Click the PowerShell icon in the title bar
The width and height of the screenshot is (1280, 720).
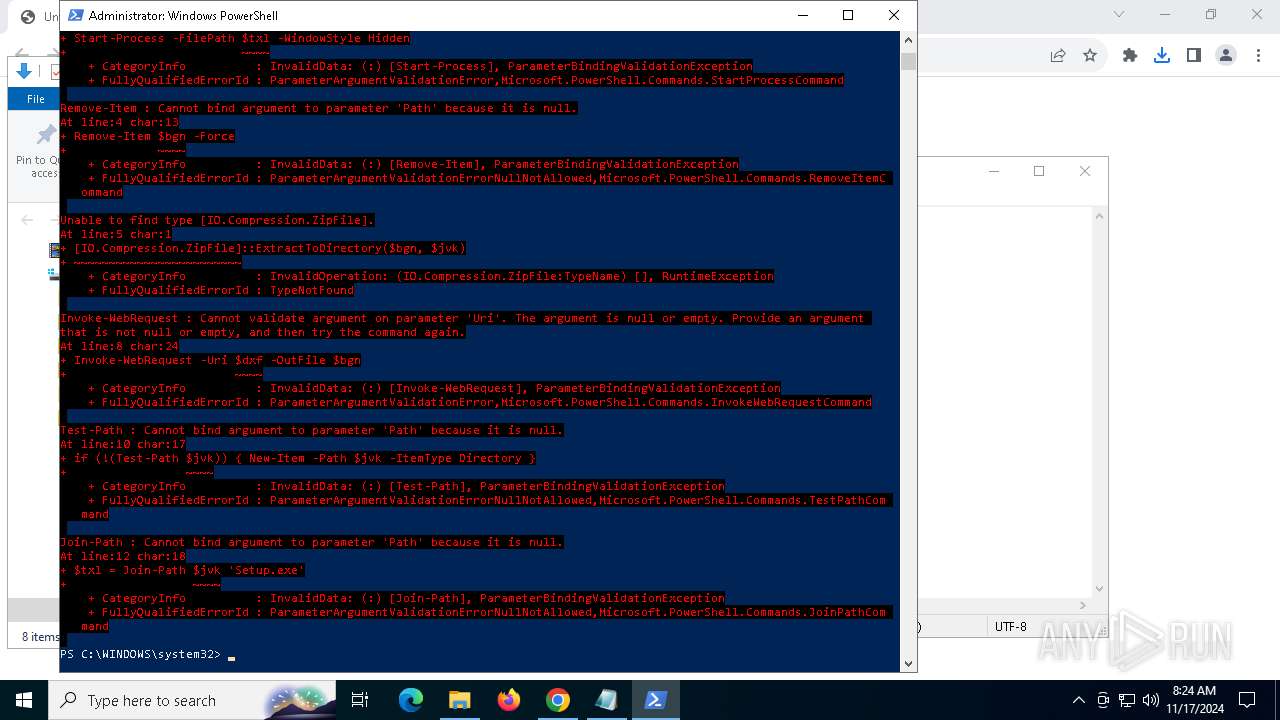pyautogui.click(x=75, y=15)
